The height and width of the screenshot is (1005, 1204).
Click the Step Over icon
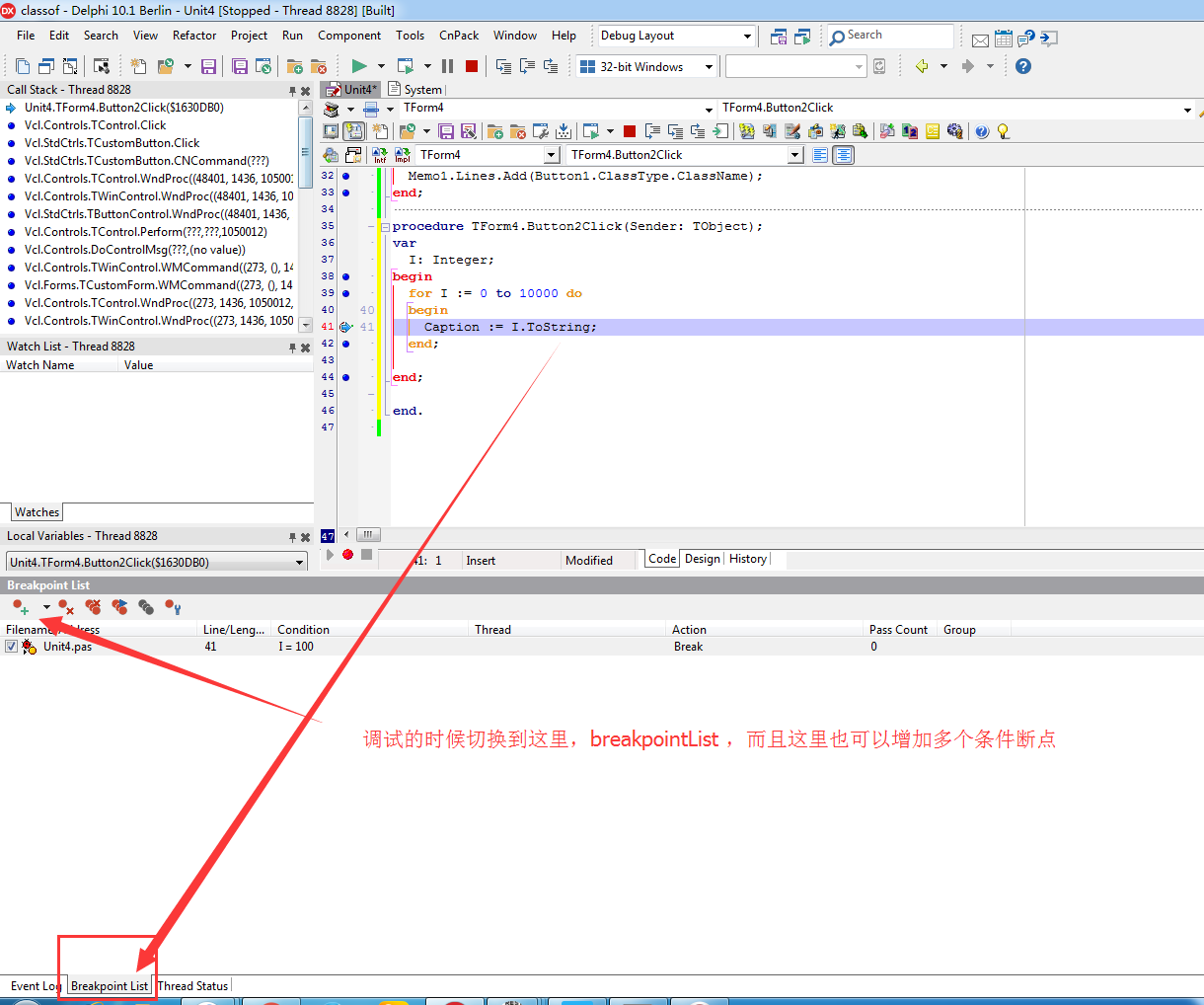[x=527, y=66]
